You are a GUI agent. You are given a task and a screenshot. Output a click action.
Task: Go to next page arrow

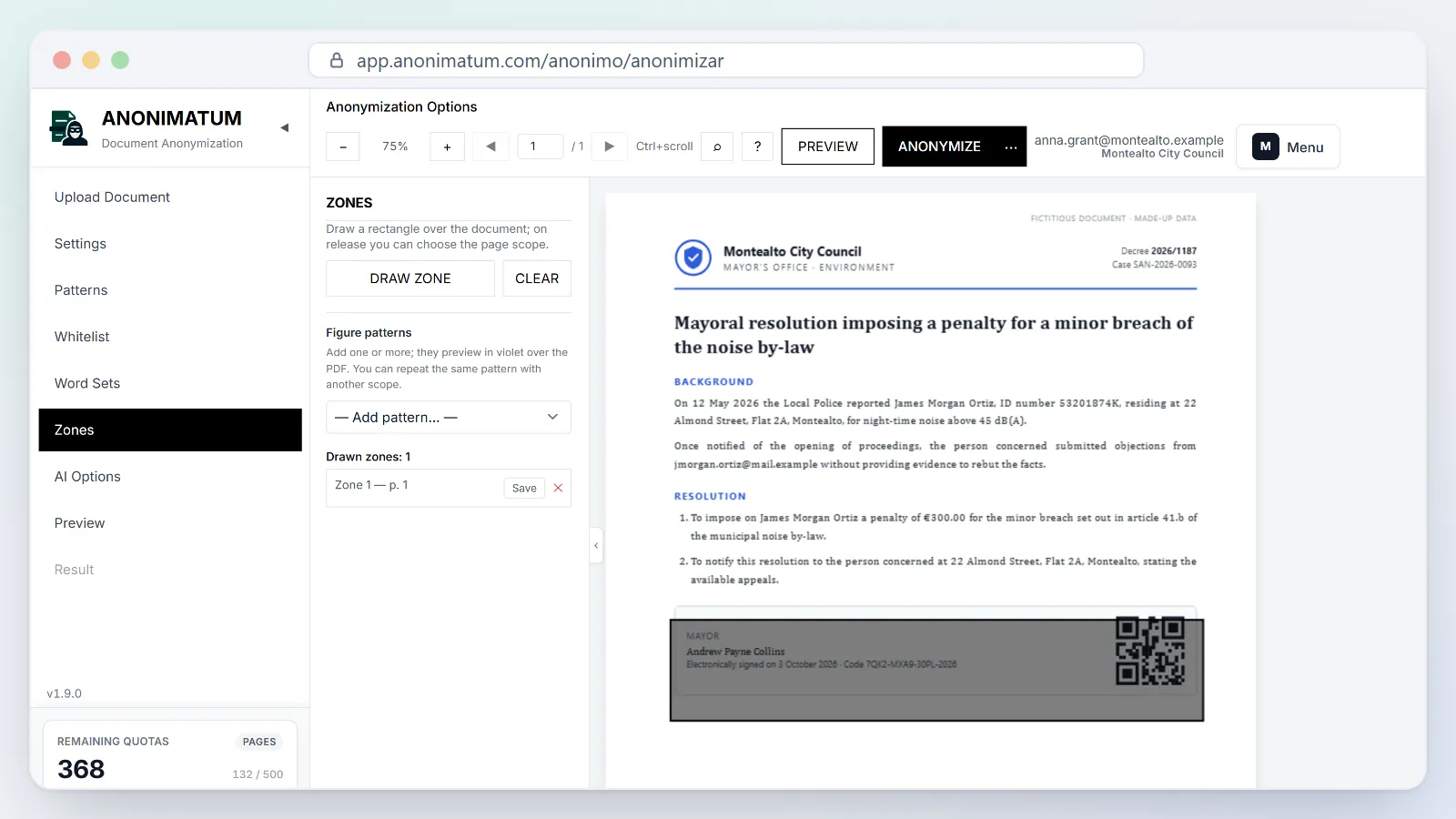click(x=610, y=147)
